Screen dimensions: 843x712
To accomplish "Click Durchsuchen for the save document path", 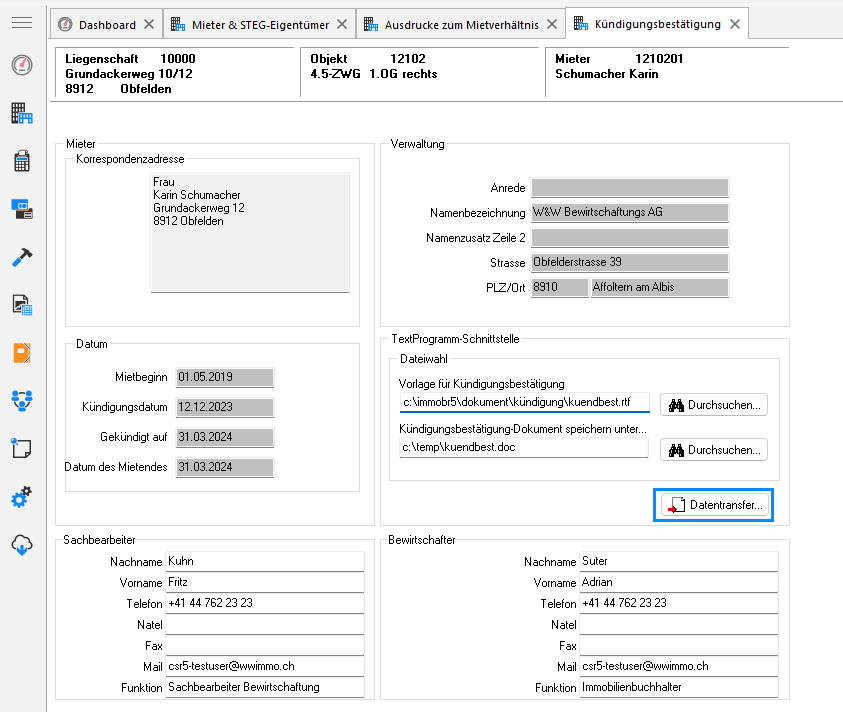I will point(713,450).
